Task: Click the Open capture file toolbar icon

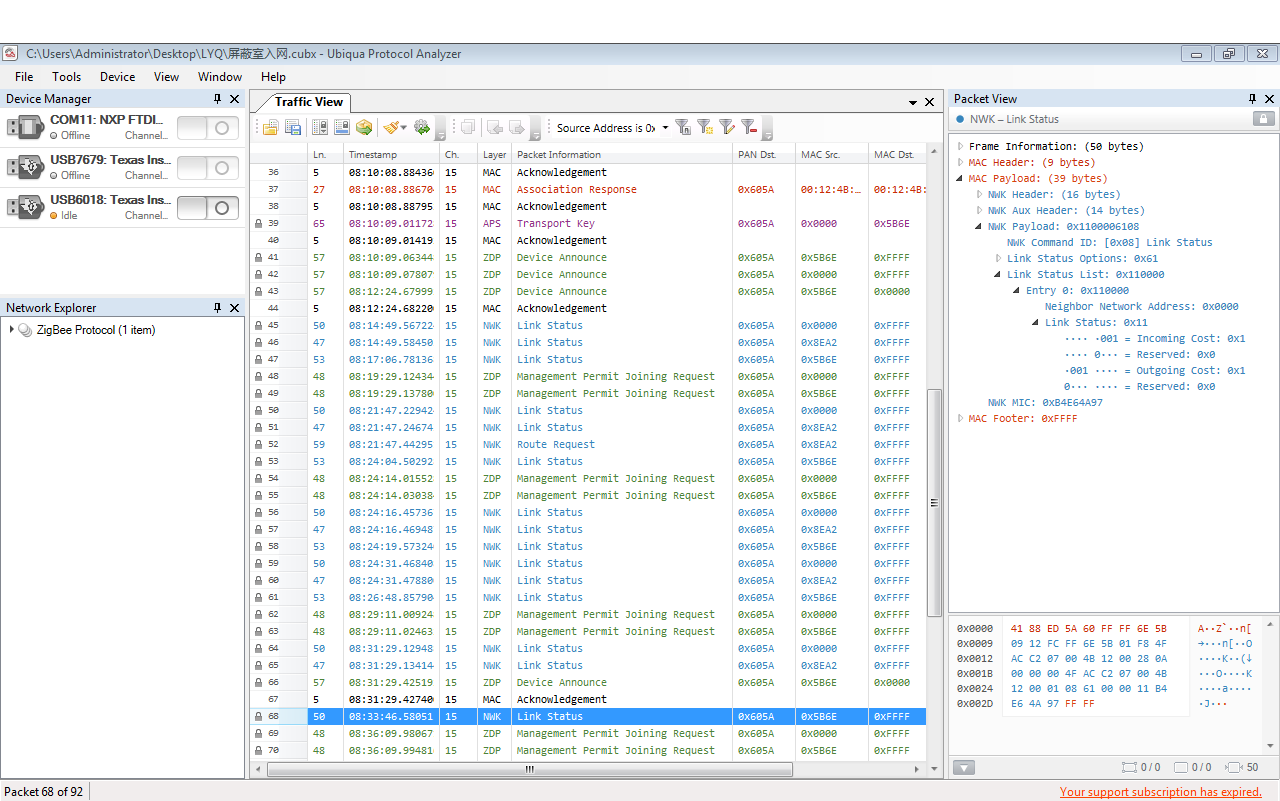Action: click(270, 128)
